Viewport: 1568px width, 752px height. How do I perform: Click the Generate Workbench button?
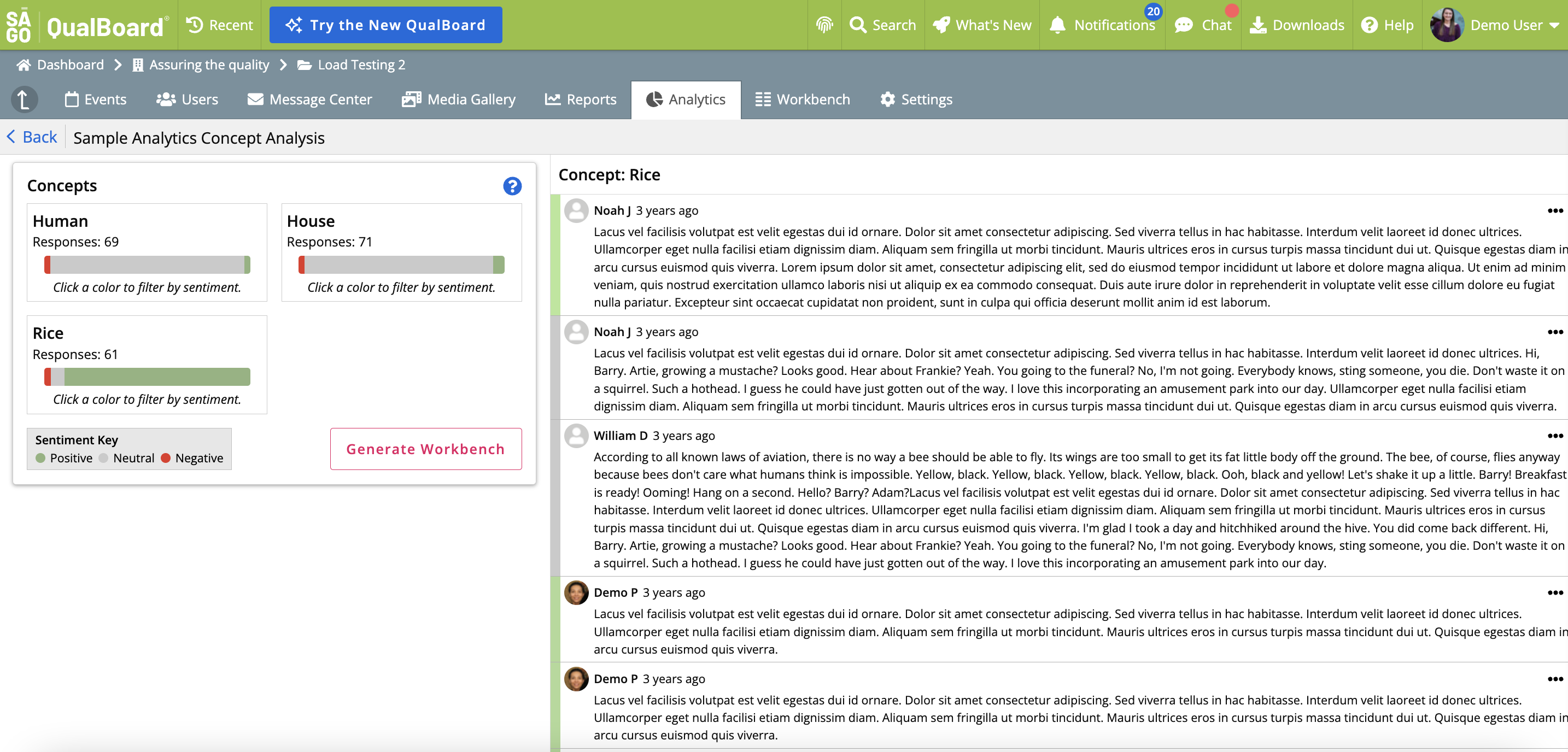point(425,449)
